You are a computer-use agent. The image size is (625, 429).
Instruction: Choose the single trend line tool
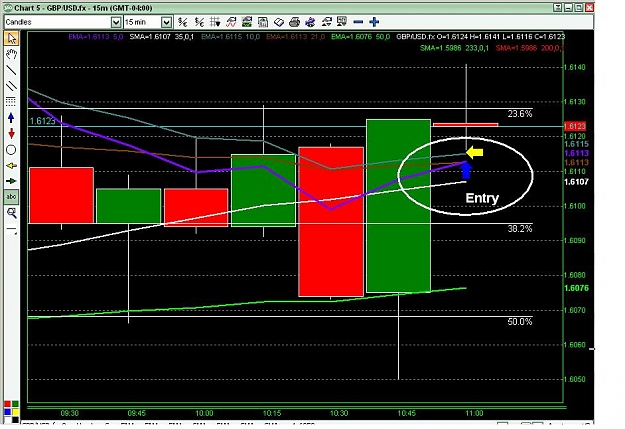click(x=11, y=70)
